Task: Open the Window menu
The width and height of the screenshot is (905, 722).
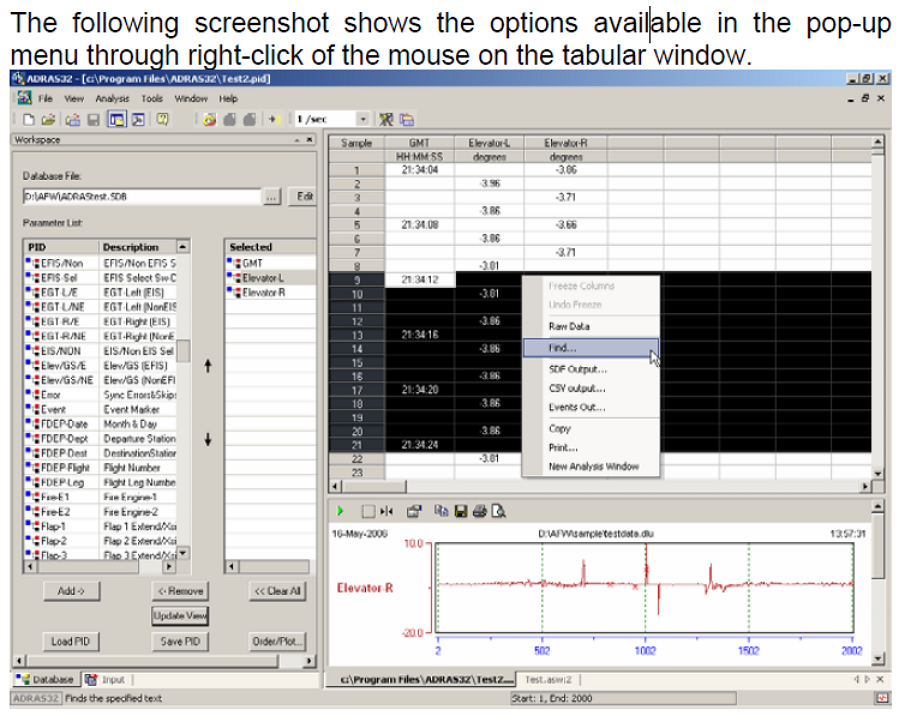Action: [191, 99]
